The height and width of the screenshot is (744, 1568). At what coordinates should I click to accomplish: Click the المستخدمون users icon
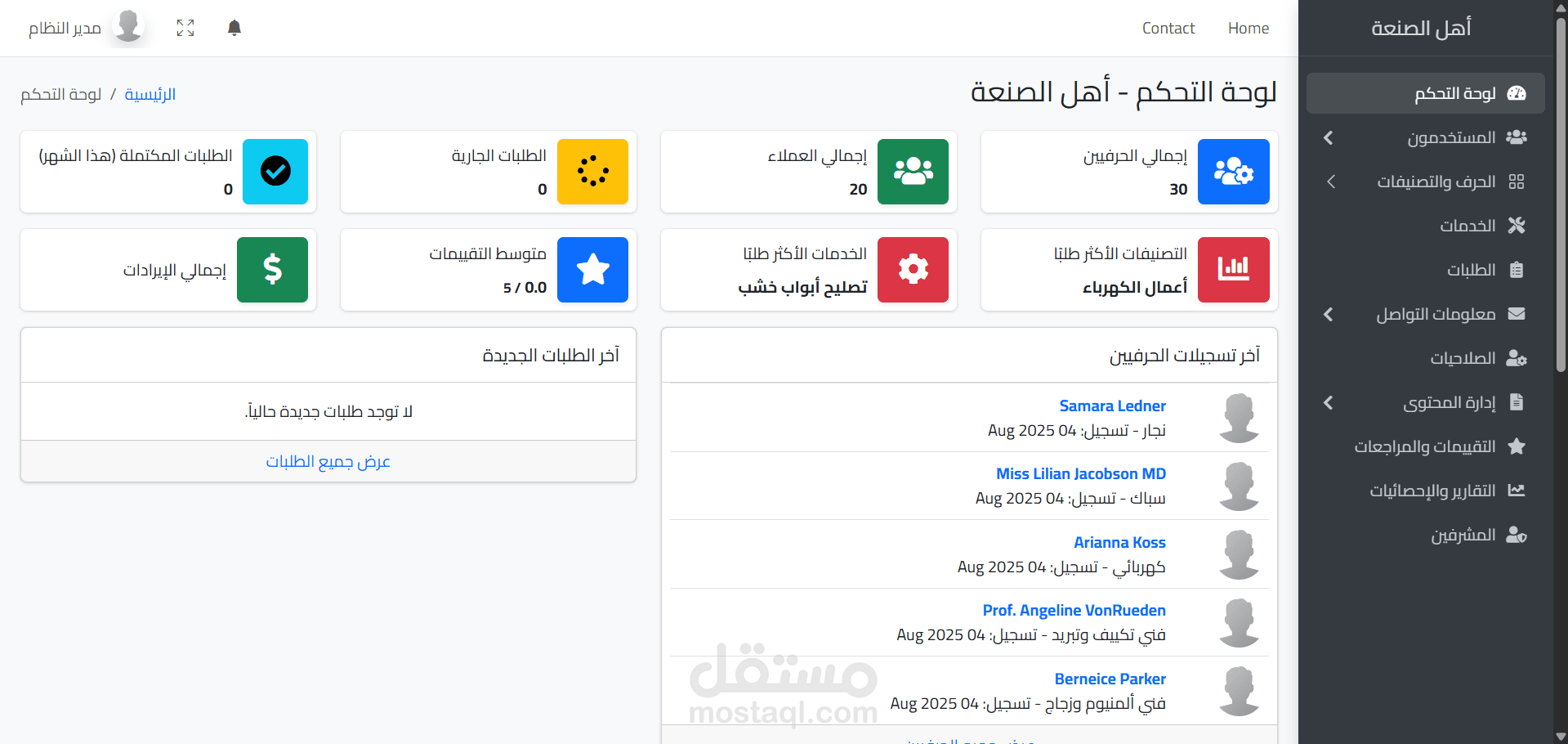click(1517, 137)
